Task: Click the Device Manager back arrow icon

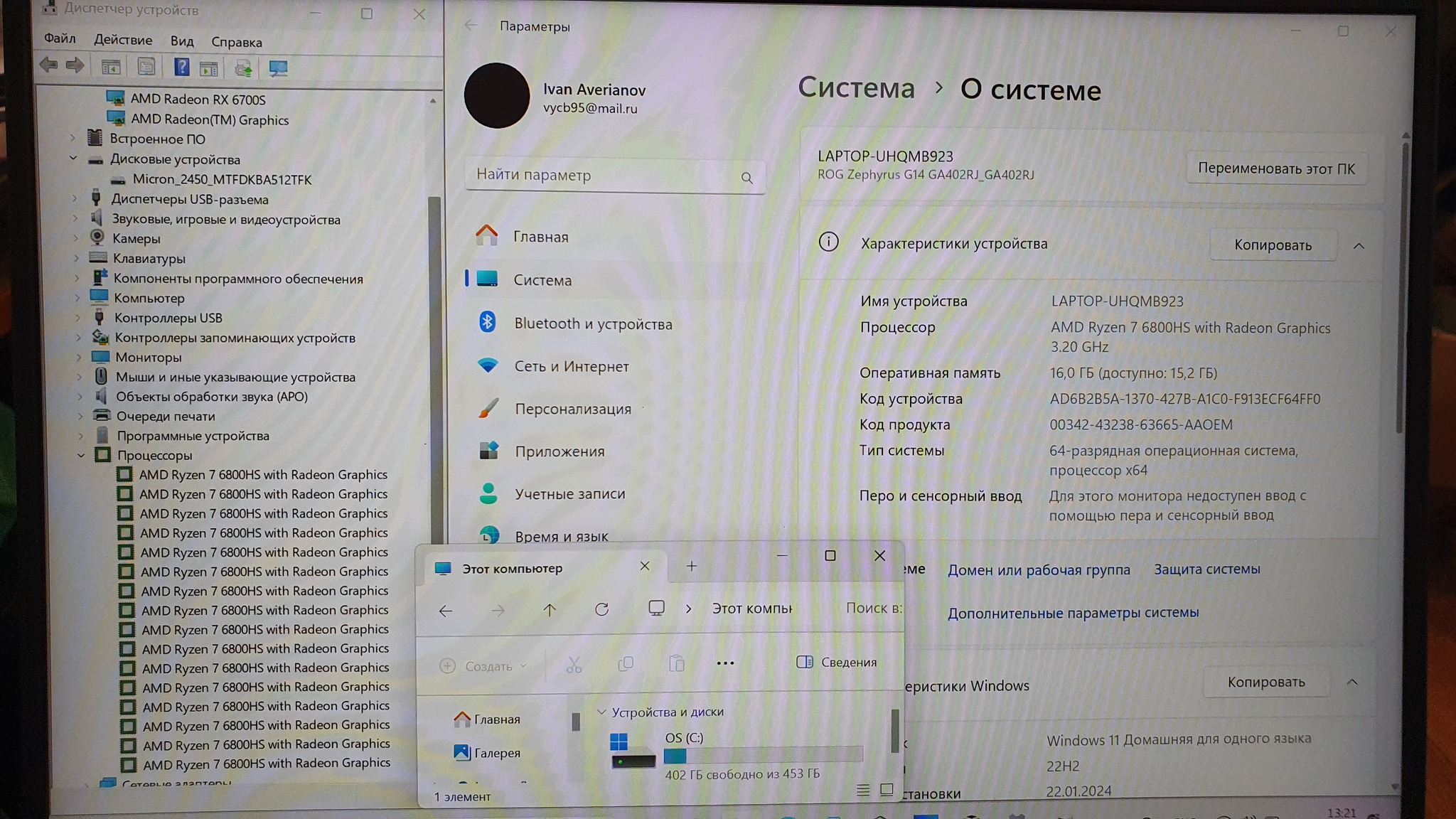Action: click(48, 66)
